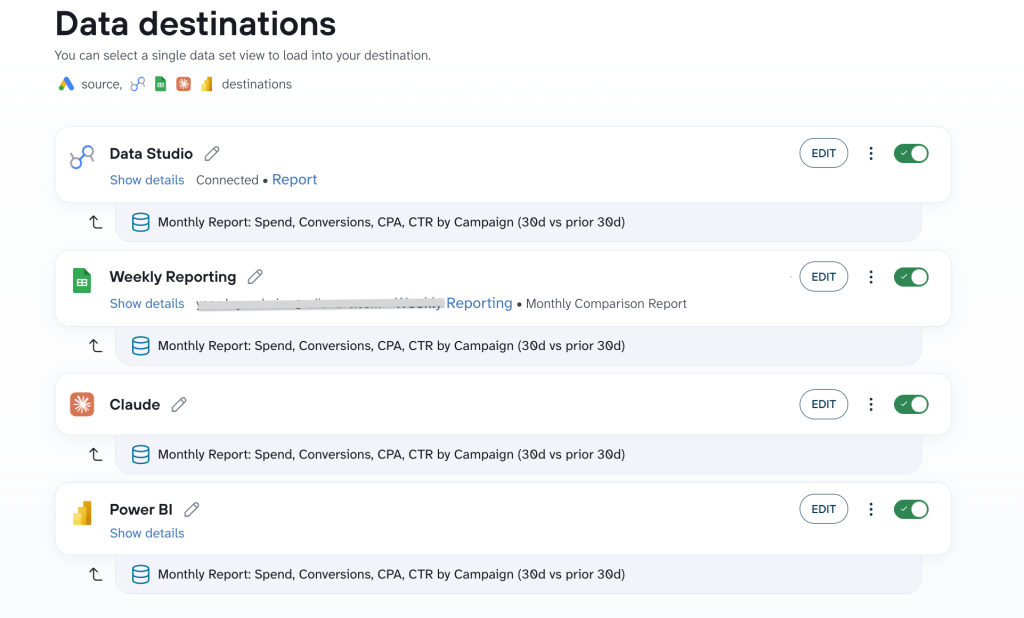Click the Data Studio card logo icon
Viewport: 1024px width, 618px height.
[82, 157]
